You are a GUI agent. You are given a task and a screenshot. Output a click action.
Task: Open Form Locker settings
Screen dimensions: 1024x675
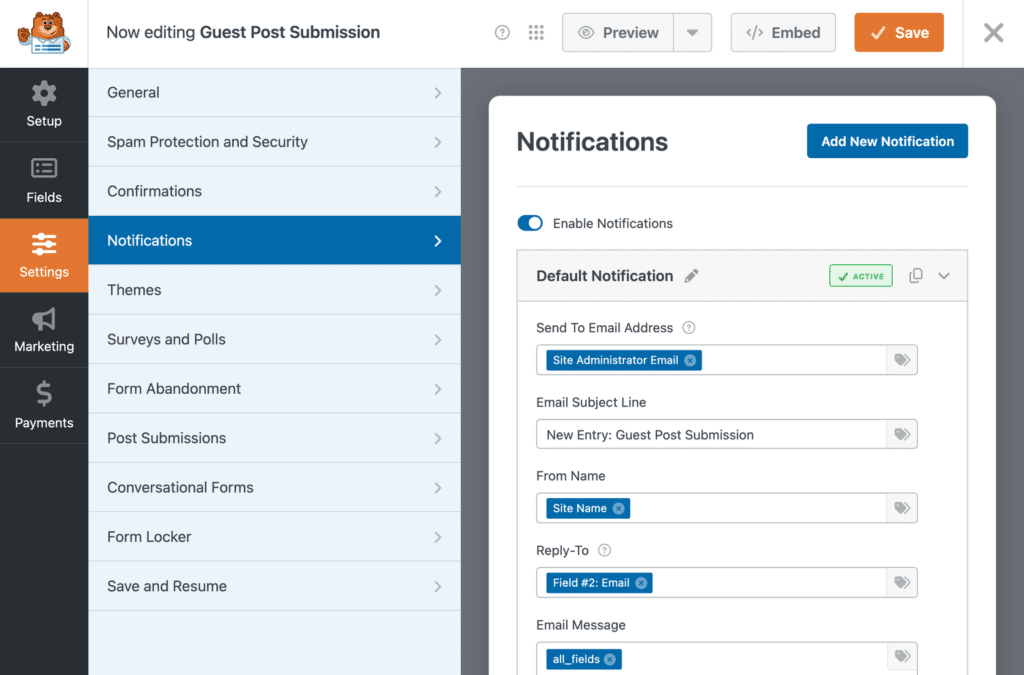click(274, 537)
